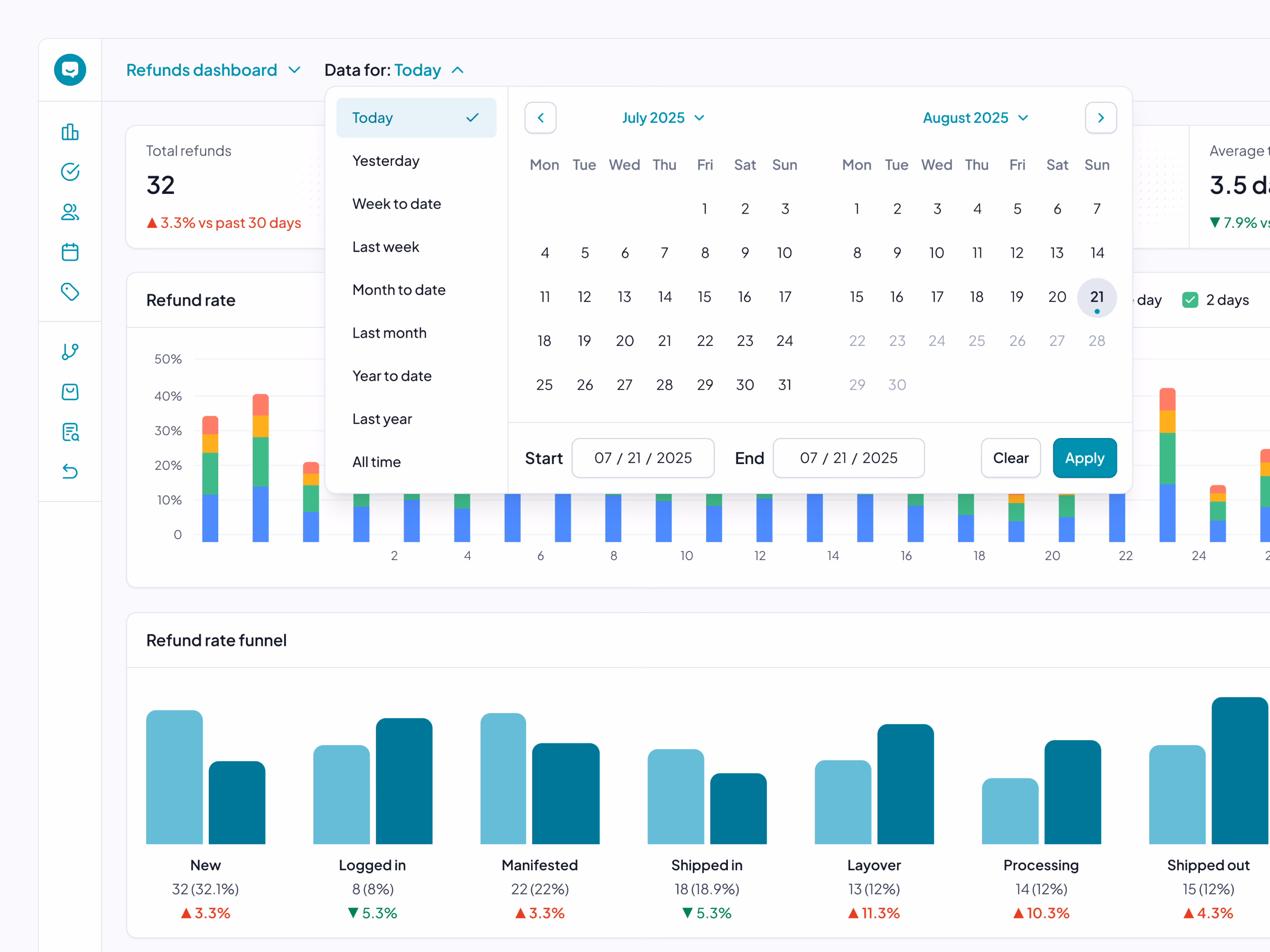Viewport: 1270px width, 952px height.
Task: Choose Last year range
Action: 416,419
